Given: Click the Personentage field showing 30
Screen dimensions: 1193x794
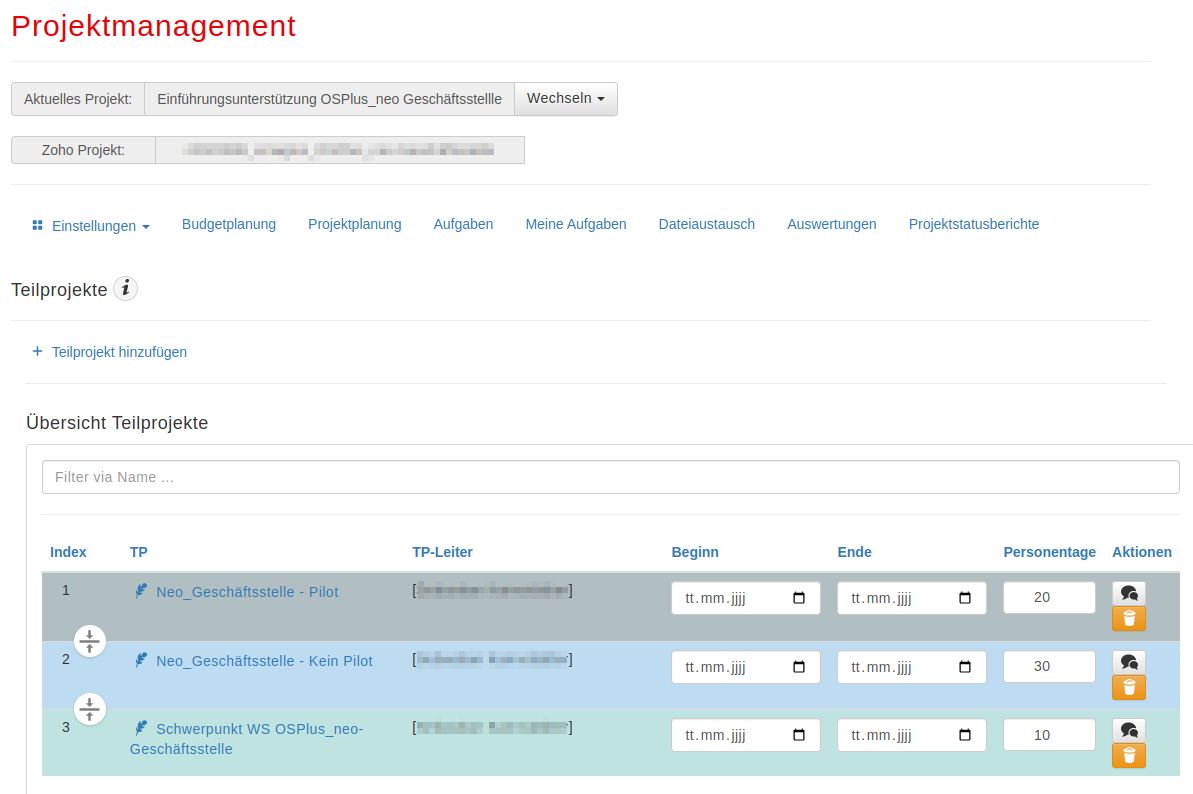Looking at the screenshot, I should tap(1049, 667).
